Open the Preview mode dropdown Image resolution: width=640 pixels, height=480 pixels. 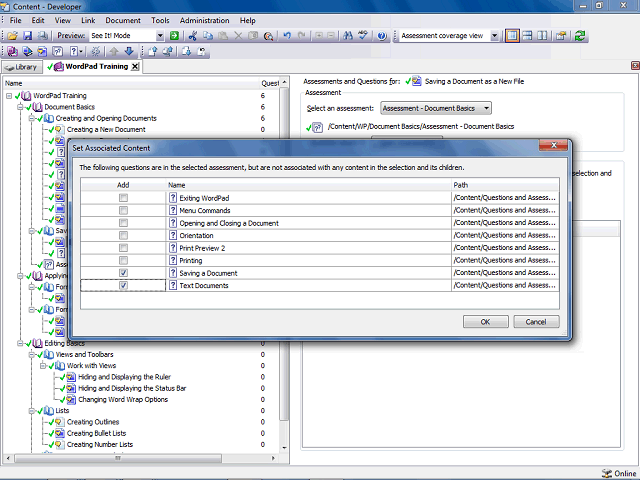(160, 36)
